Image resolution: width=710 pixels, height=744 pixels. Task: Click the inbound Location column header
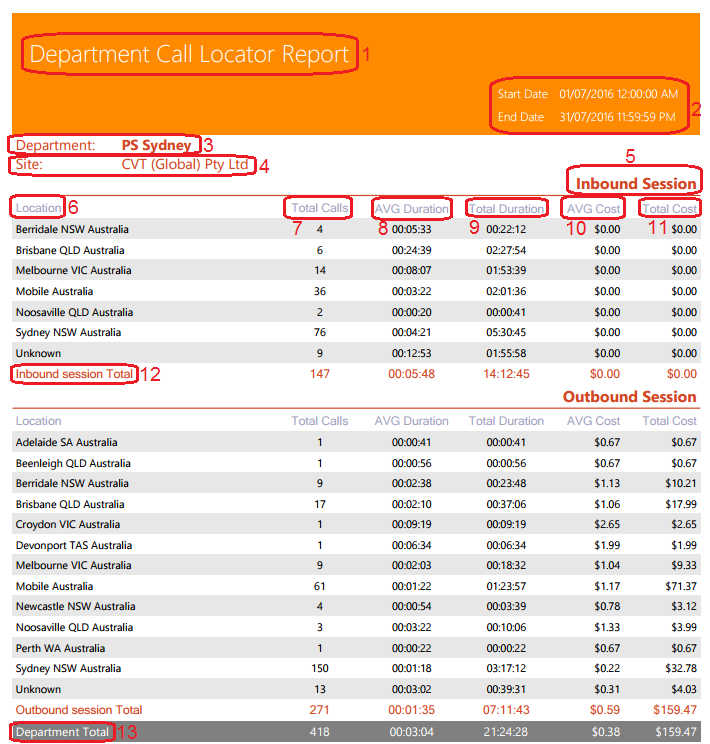coord(38,208)
